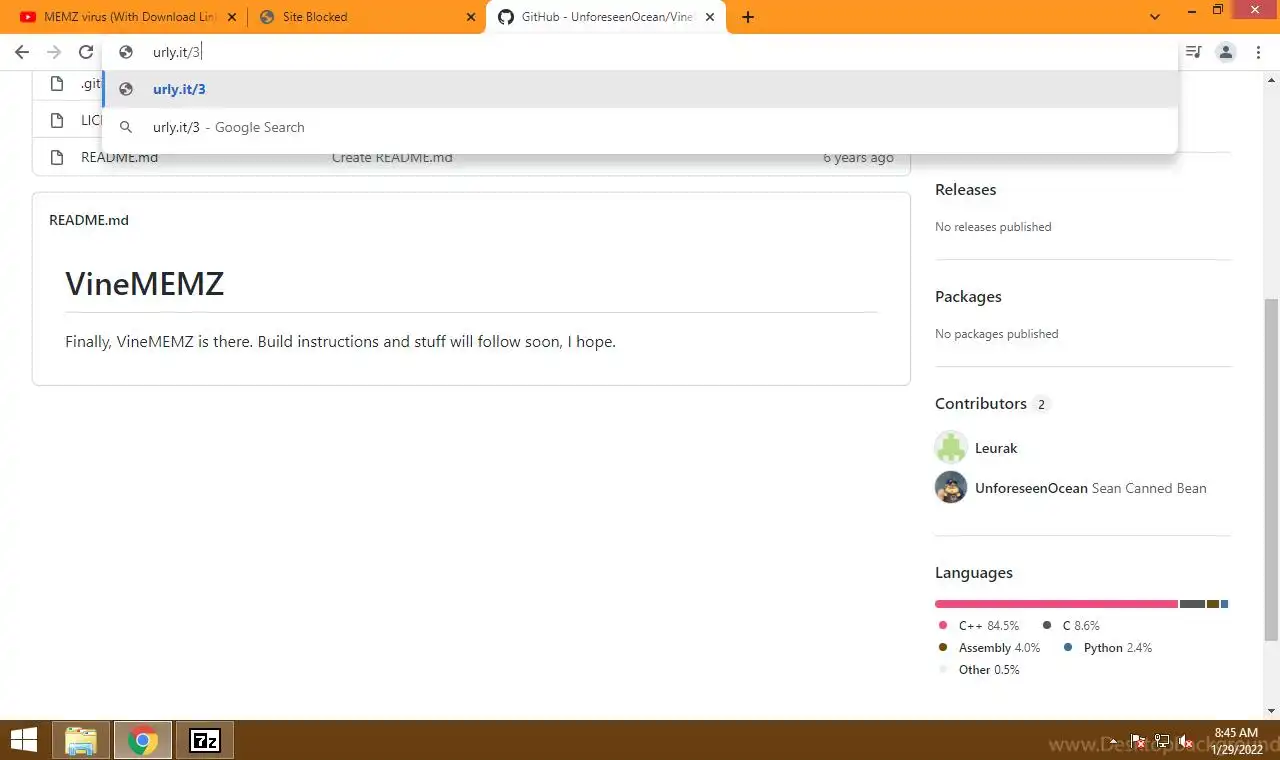Close the MEMZ virus YouTube tab

(x=231, y=17)
